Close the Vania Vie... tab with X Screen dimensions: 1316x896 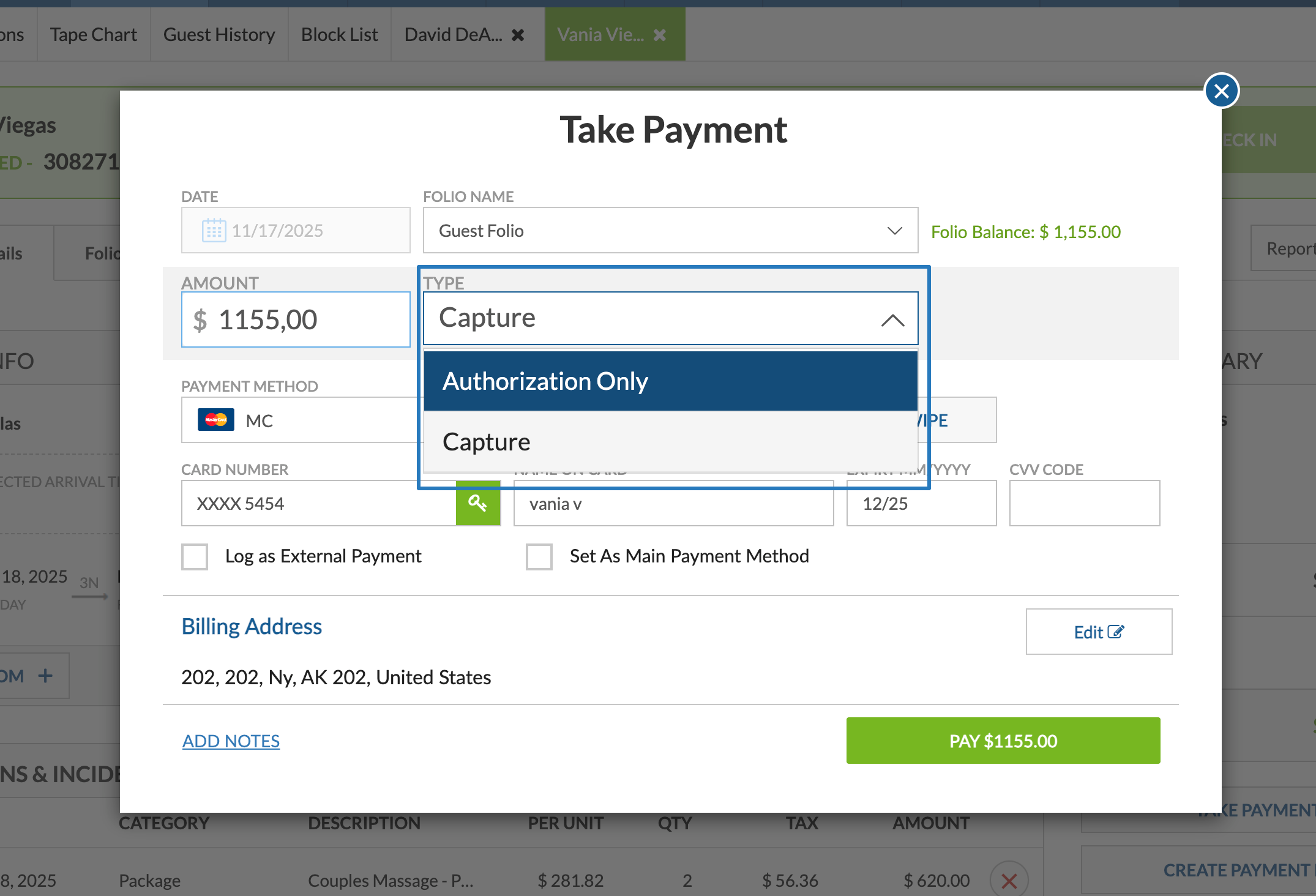click(x=660, y=35)
